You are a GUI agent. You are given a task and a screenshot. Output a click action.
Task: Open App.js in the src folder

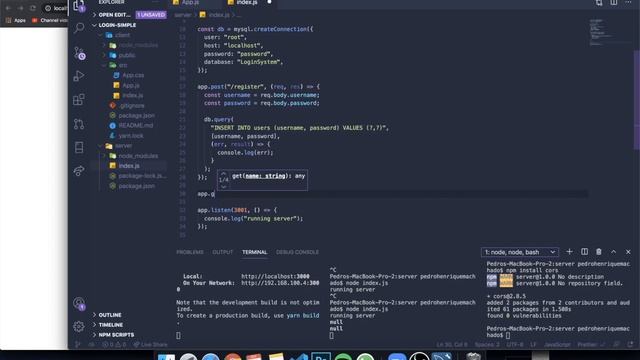[131, 85]
